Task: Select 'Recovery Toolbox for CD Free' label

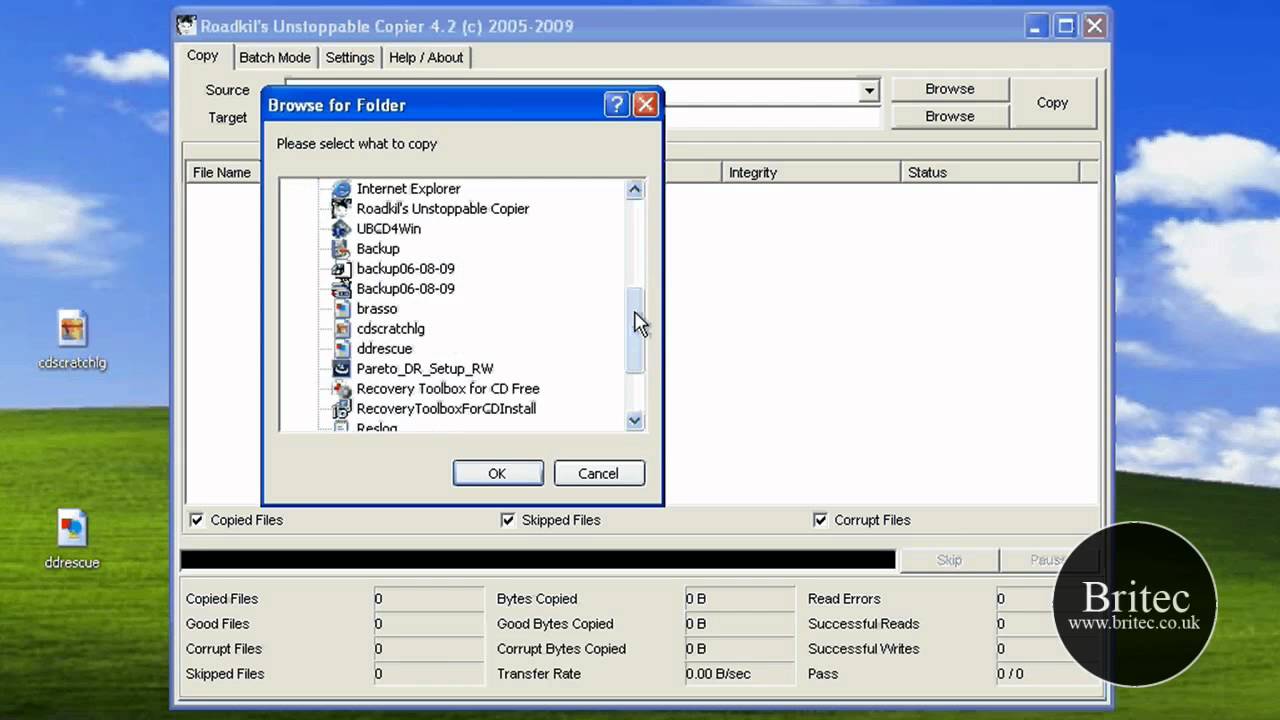Action: tap(448, 388)
